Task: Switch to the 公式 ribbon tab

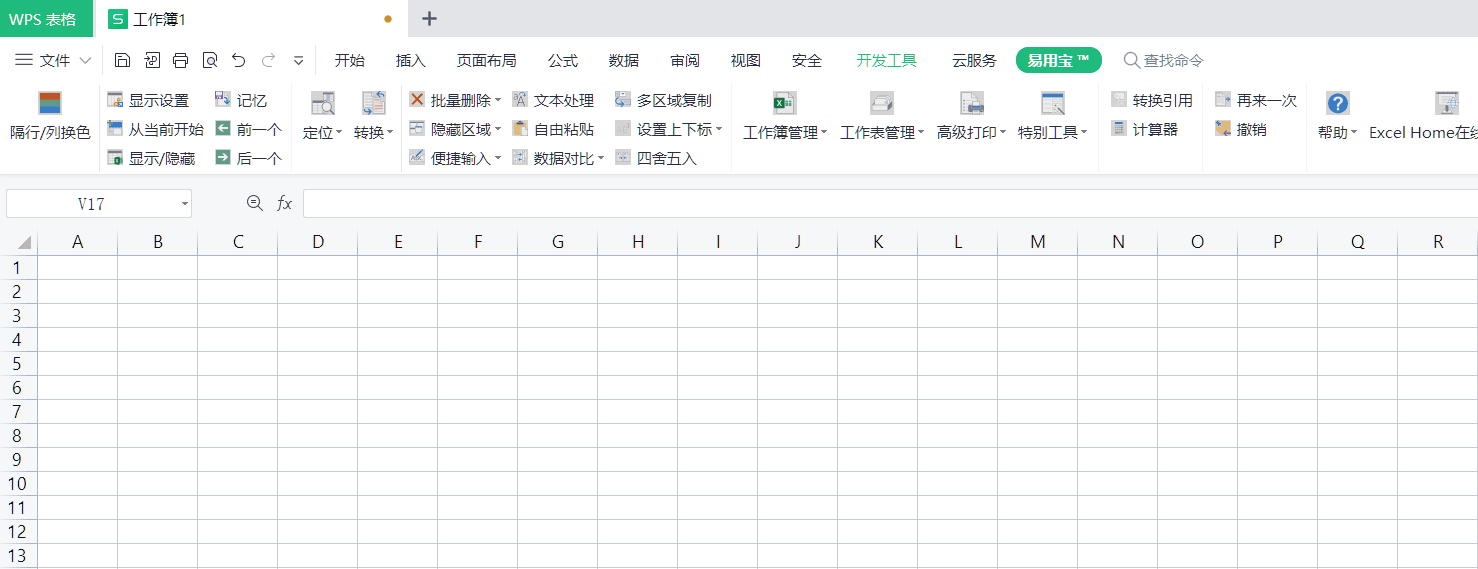Action: pos(563,61)
